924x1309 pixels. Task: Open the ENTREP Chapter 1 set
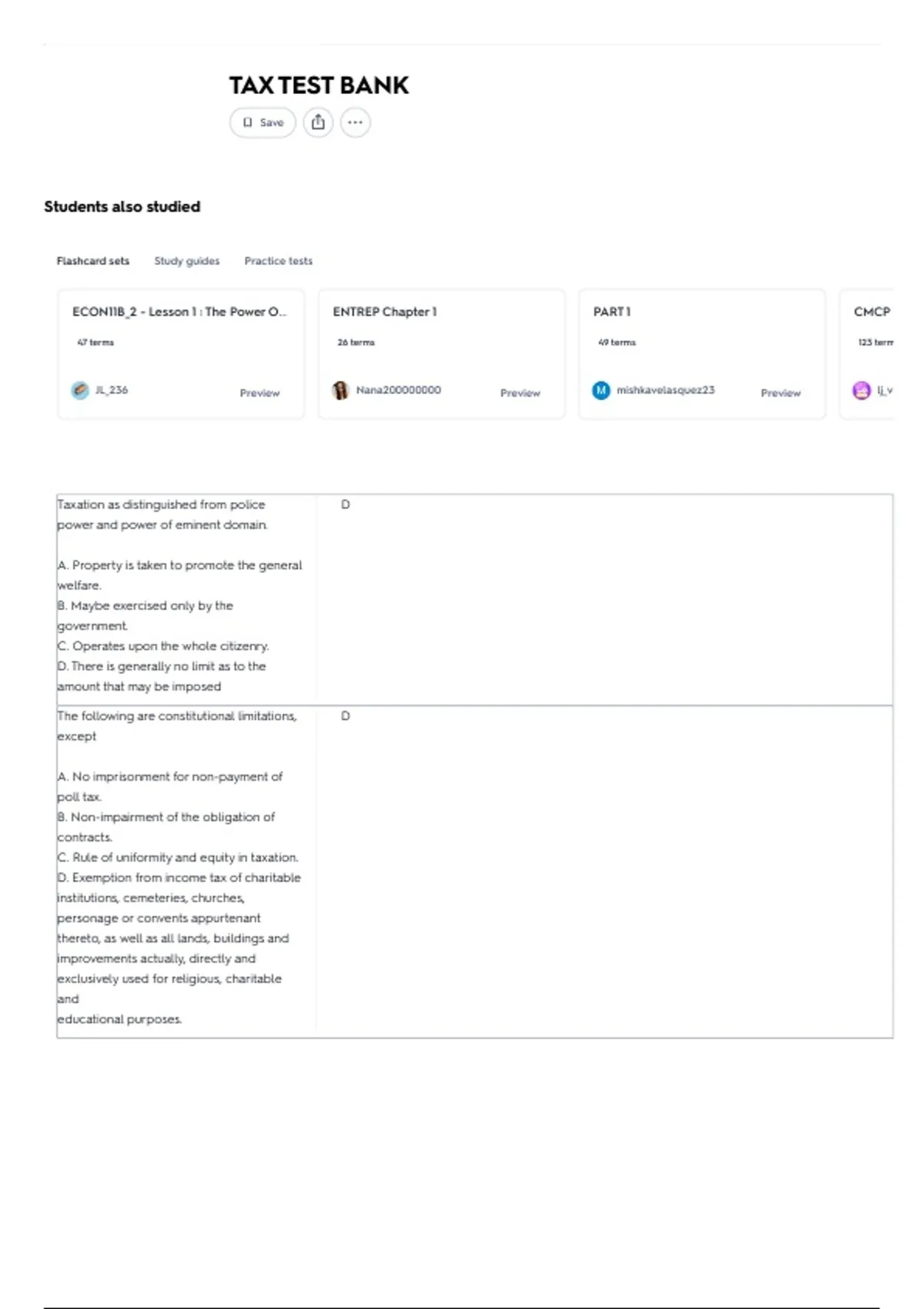[385, 312]
